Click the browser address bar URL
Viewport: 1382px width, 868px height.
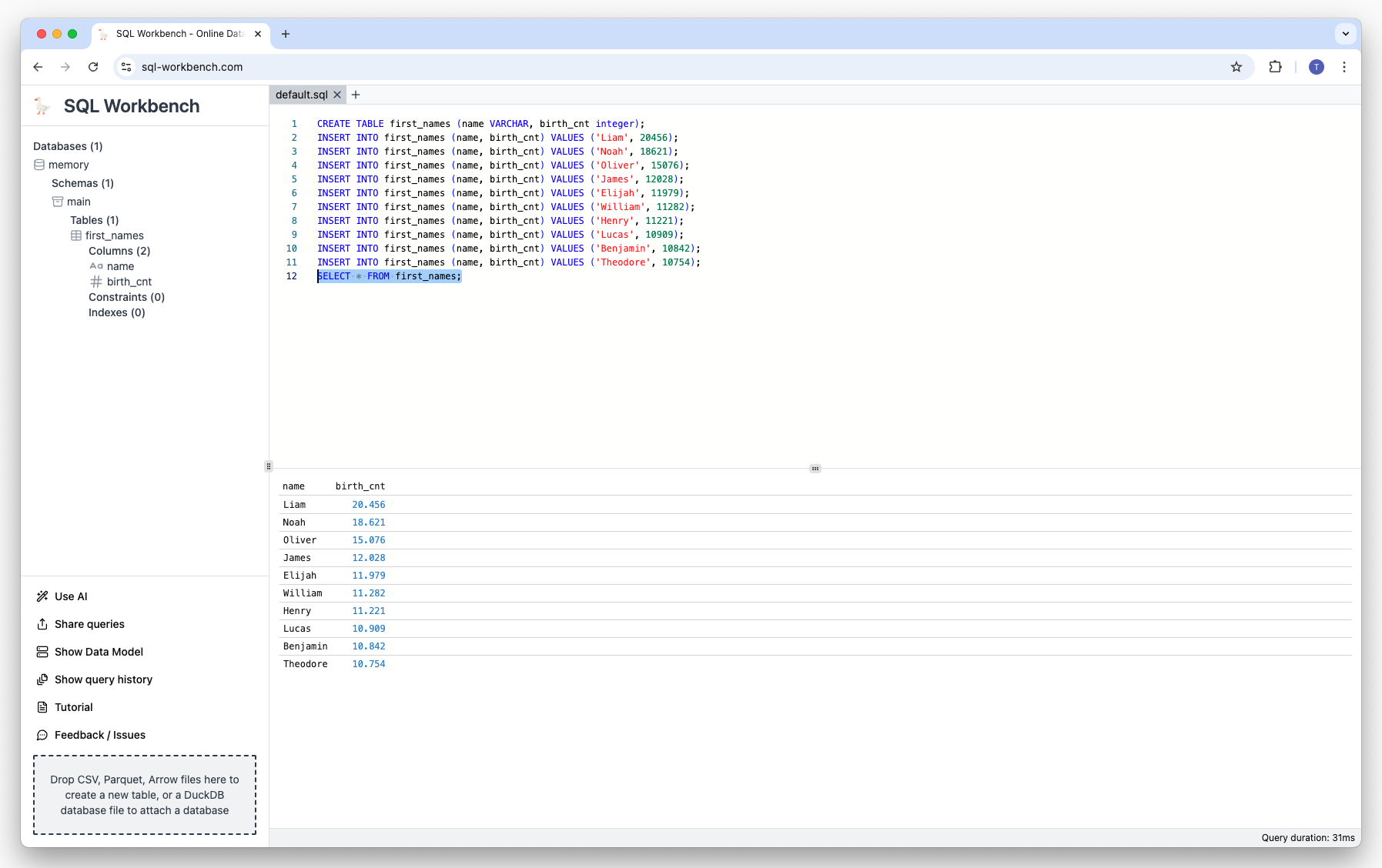tap(192, 67)
